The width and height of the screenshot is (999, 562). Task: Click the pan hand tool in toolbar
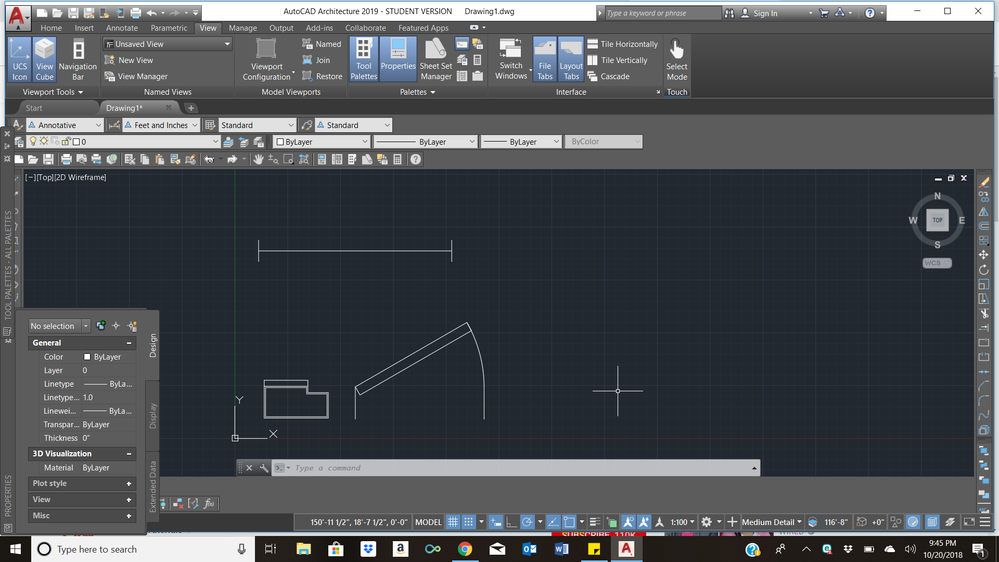258,159
